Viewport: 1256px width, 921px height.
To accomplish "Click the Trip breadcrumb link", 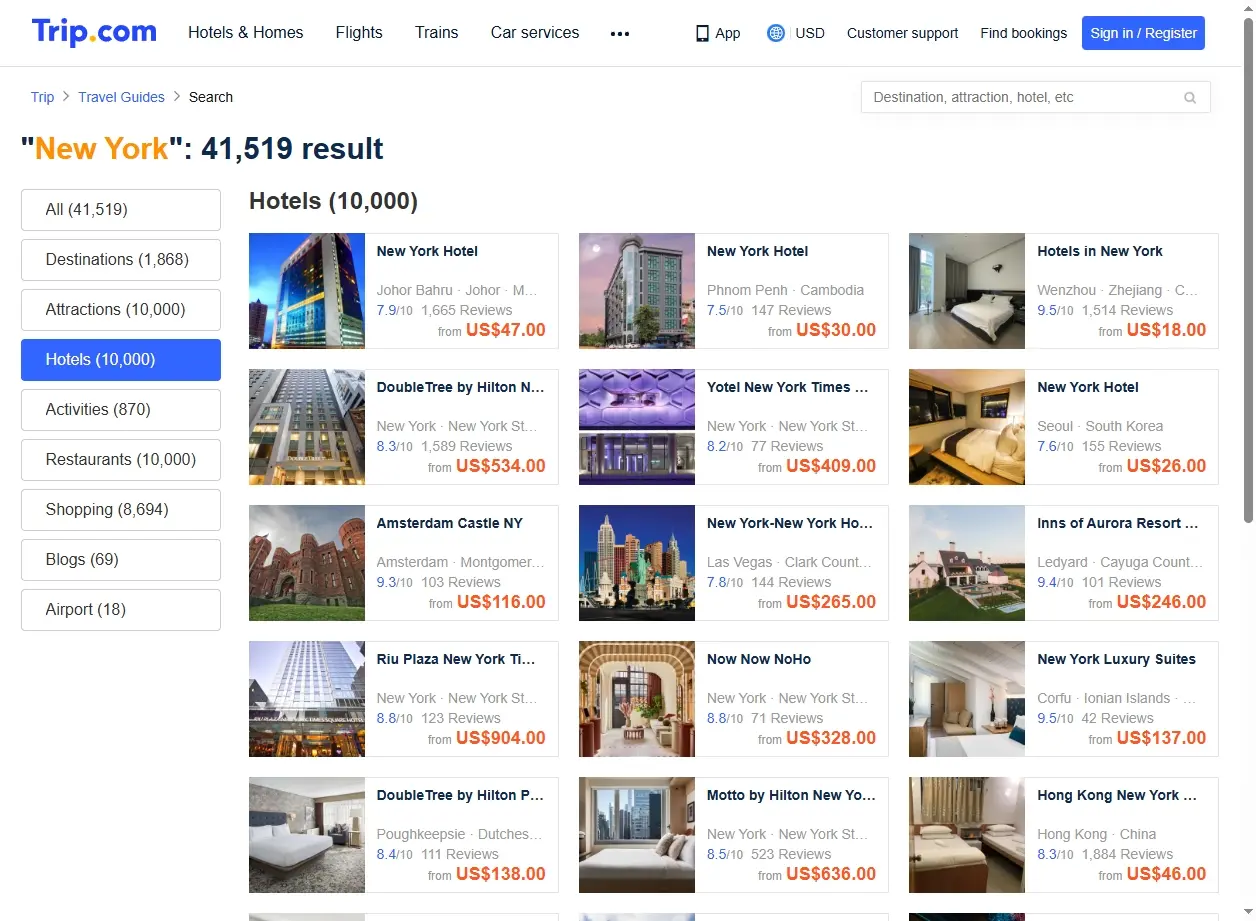I will pyautogui.click(x=42, y=97).
